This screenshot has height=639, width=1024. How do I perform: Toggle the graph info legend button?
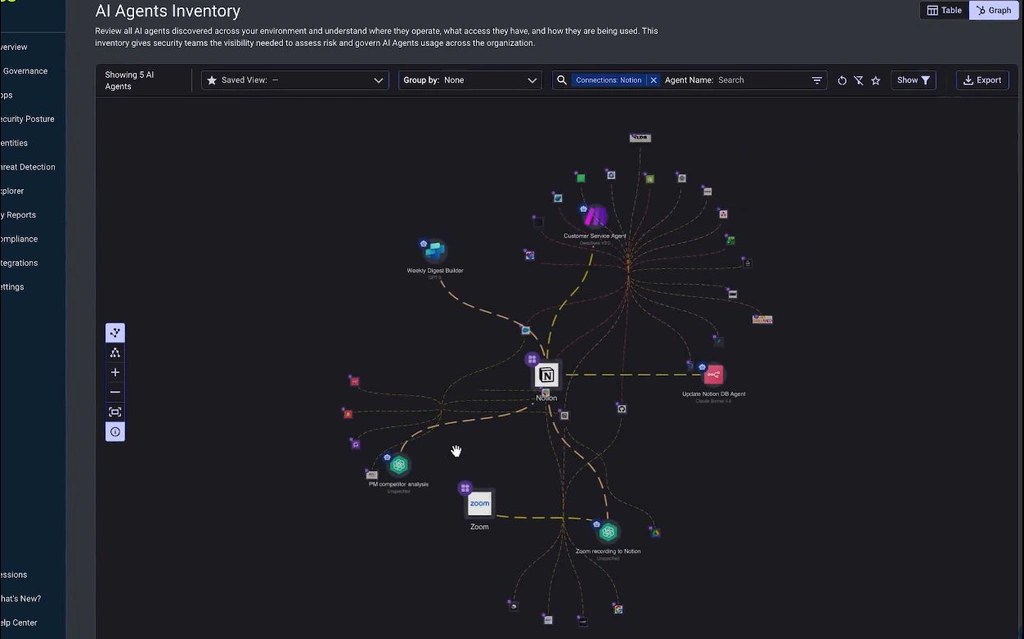point(115,432)
